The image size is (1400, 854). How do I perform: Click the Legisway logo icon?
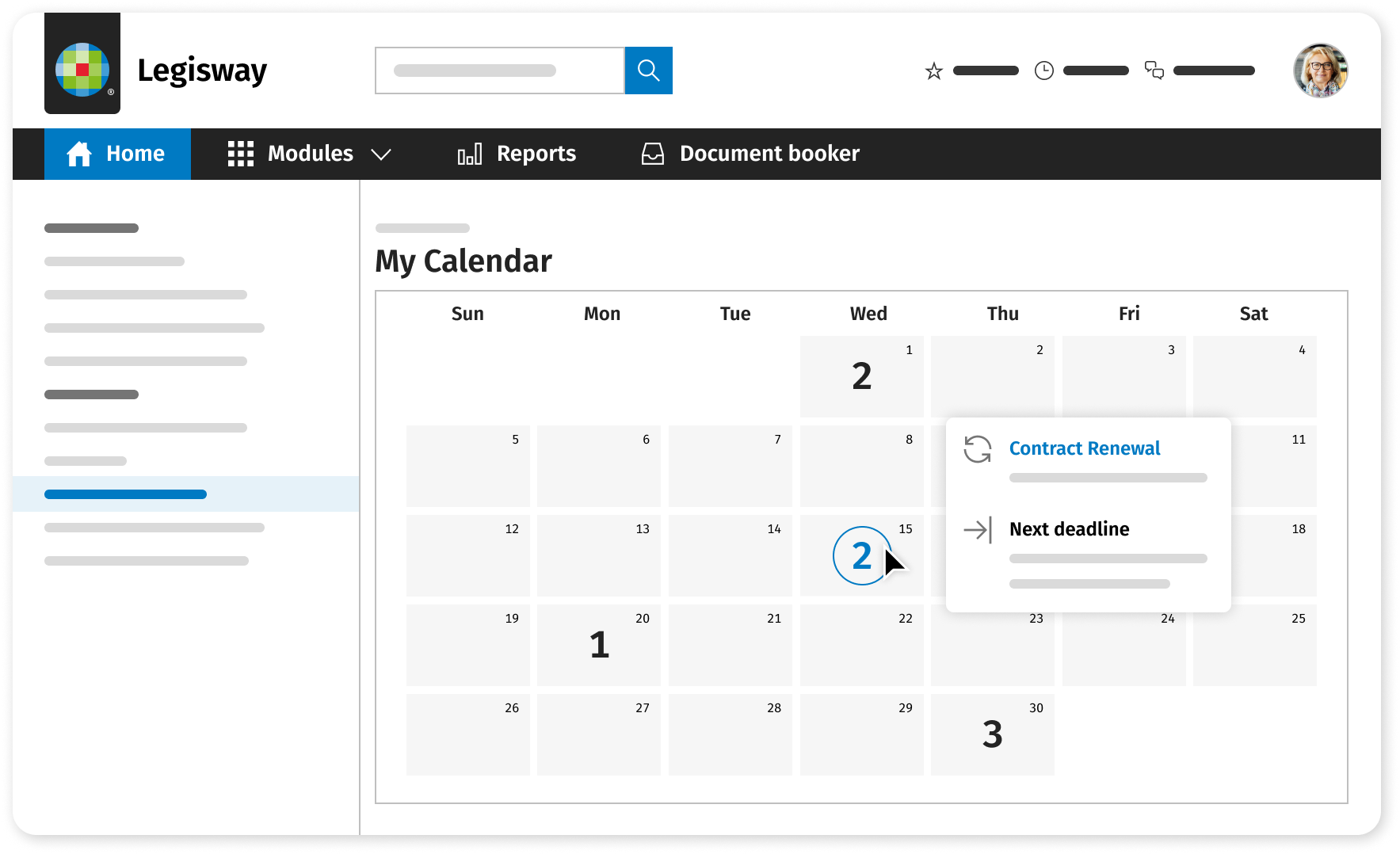click(82, 70)
